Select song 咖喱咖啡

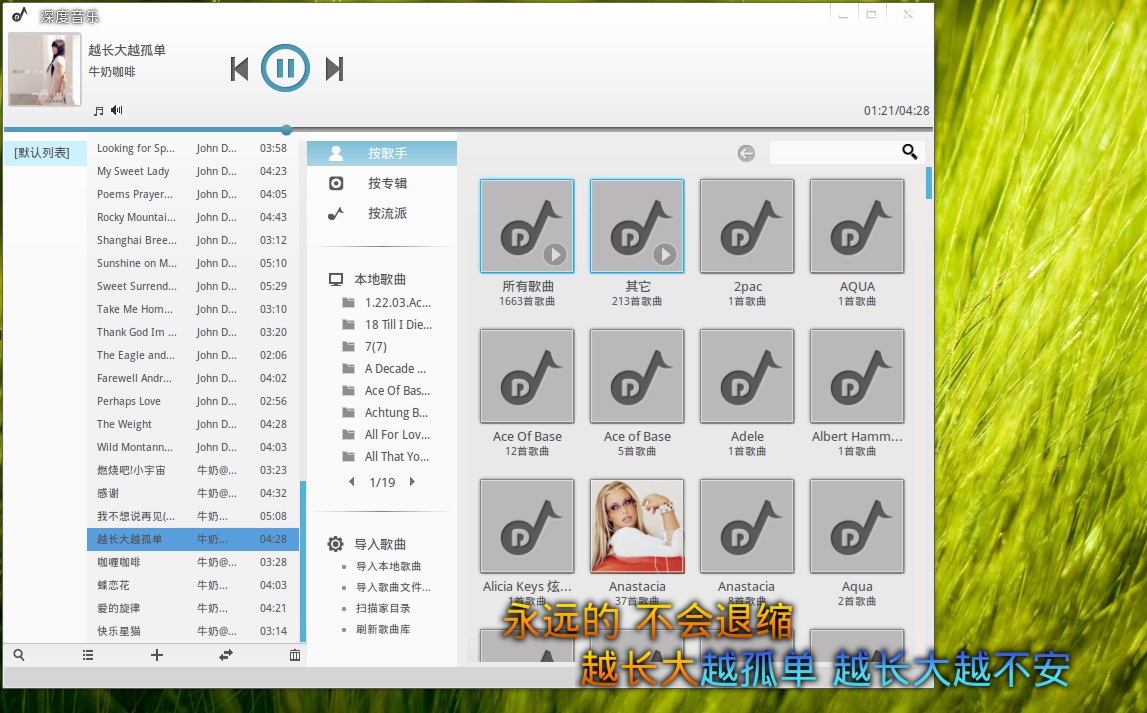click(192, 562)
